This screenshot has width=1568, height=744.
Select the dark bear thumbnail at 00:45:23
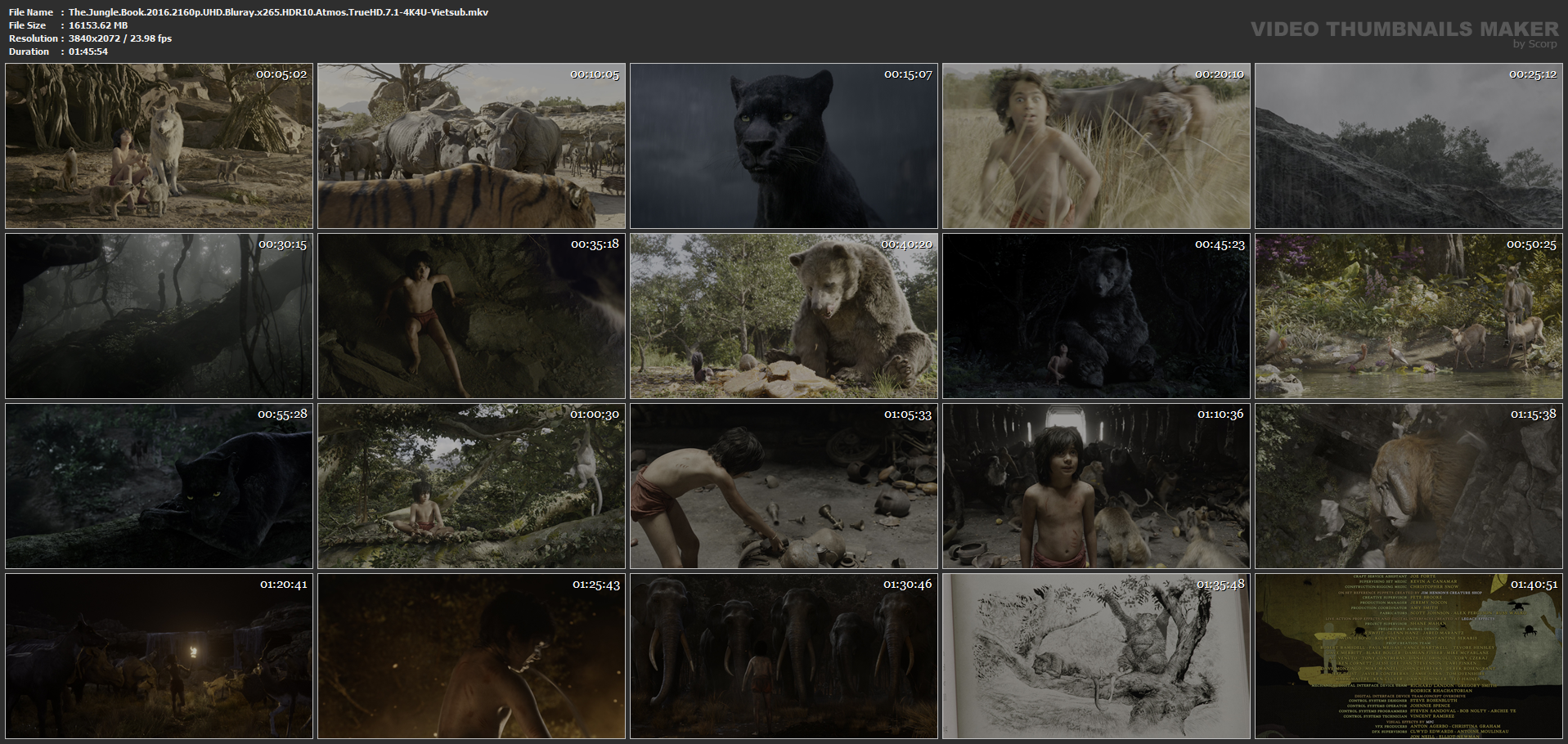pyautogui.click(x=1096, y=316)
